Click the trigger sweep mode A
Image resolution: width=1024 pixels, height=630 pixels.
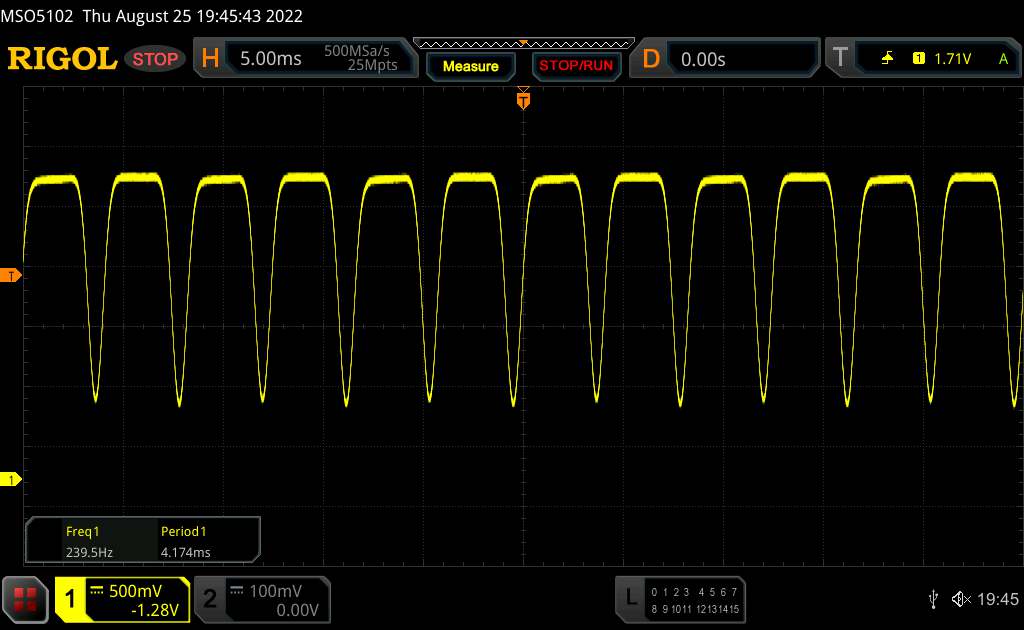click(1003, 59)
